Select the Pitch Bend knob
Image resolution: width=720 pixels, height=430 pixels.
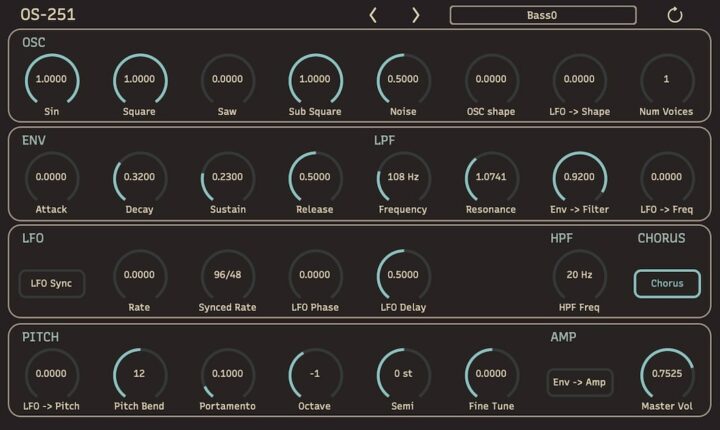pos(140,373)
